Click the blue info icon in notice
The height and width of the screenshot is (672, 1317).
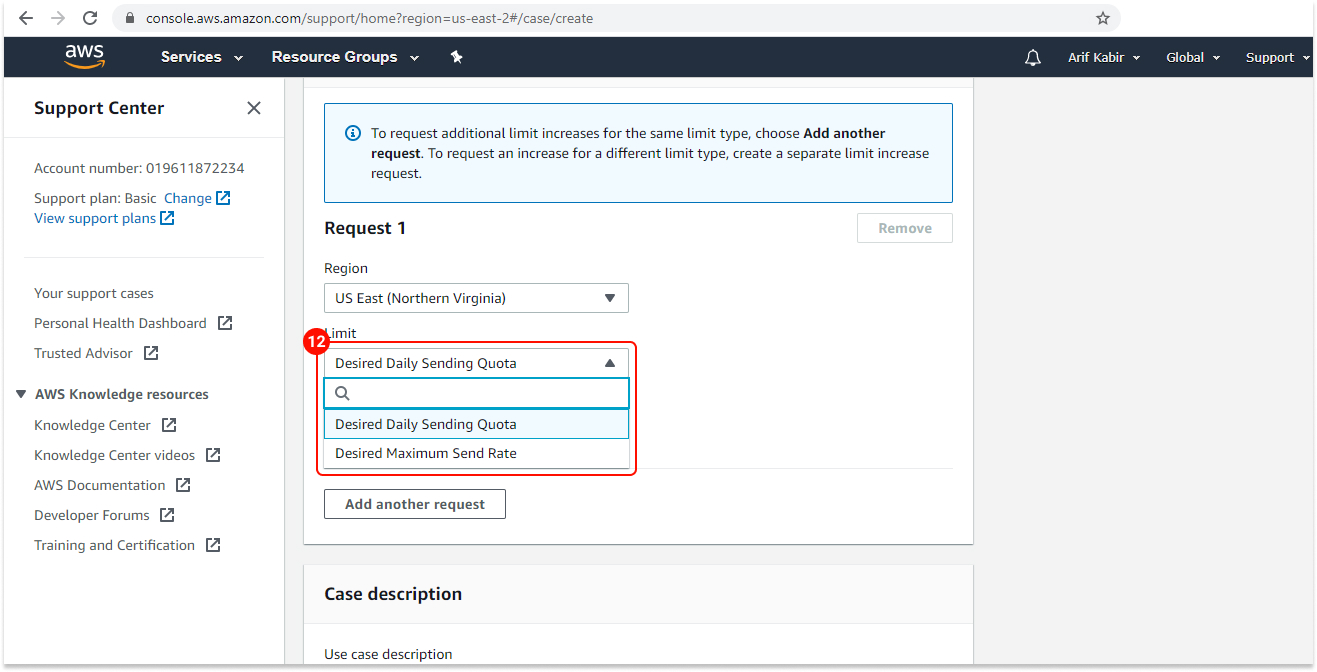pyautogui.click(x=352, y=133)
